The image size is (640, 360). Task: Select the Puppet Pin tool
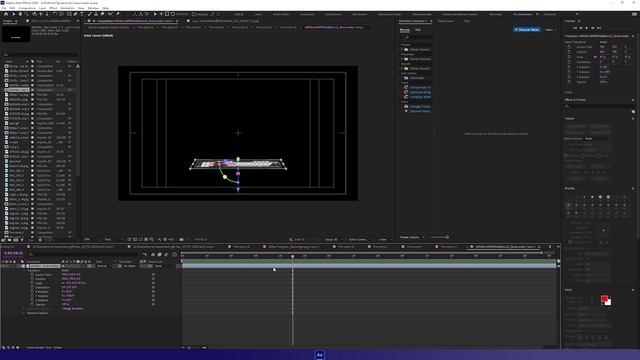[x=118, y=14]
